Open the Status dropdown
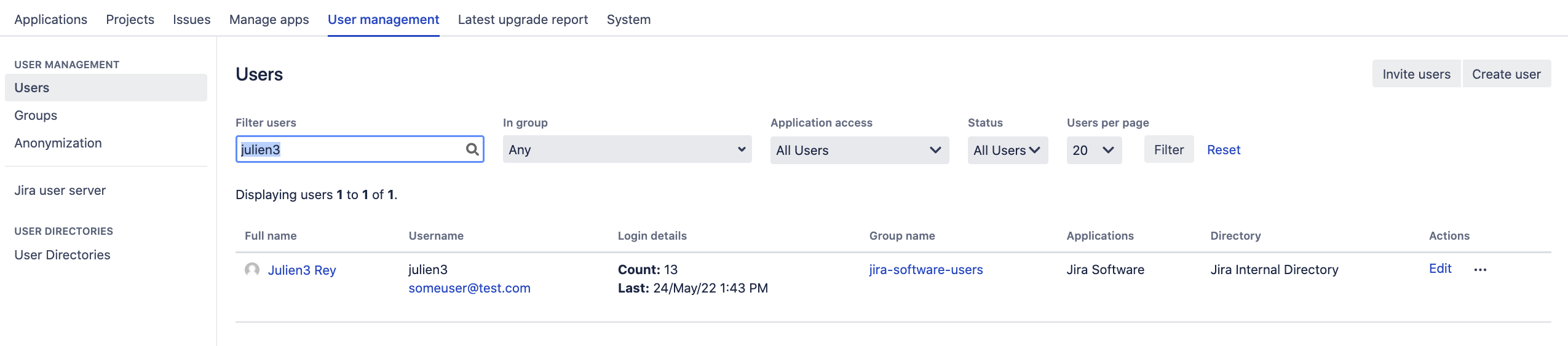 click(1007, 150)
